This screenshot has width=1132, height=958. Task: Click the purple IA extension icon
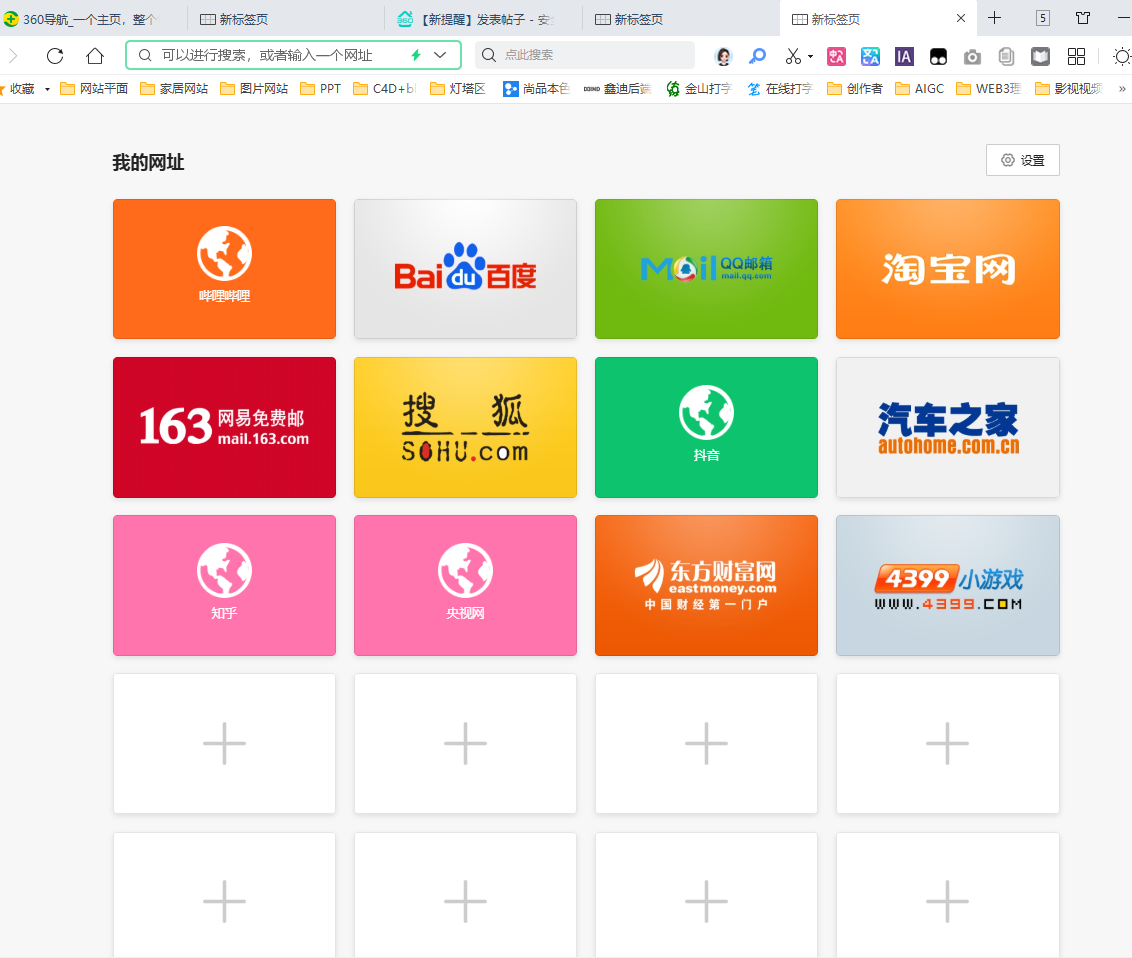[904, 56]
